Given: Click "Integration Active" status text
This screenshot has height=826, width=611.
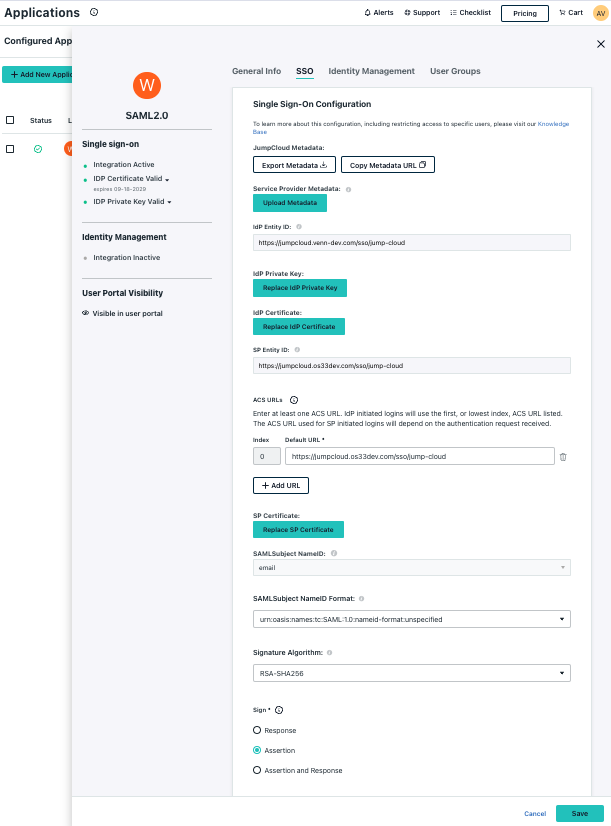Looking at the screenshot, I should pyautogui.click(x=124, y=164).
